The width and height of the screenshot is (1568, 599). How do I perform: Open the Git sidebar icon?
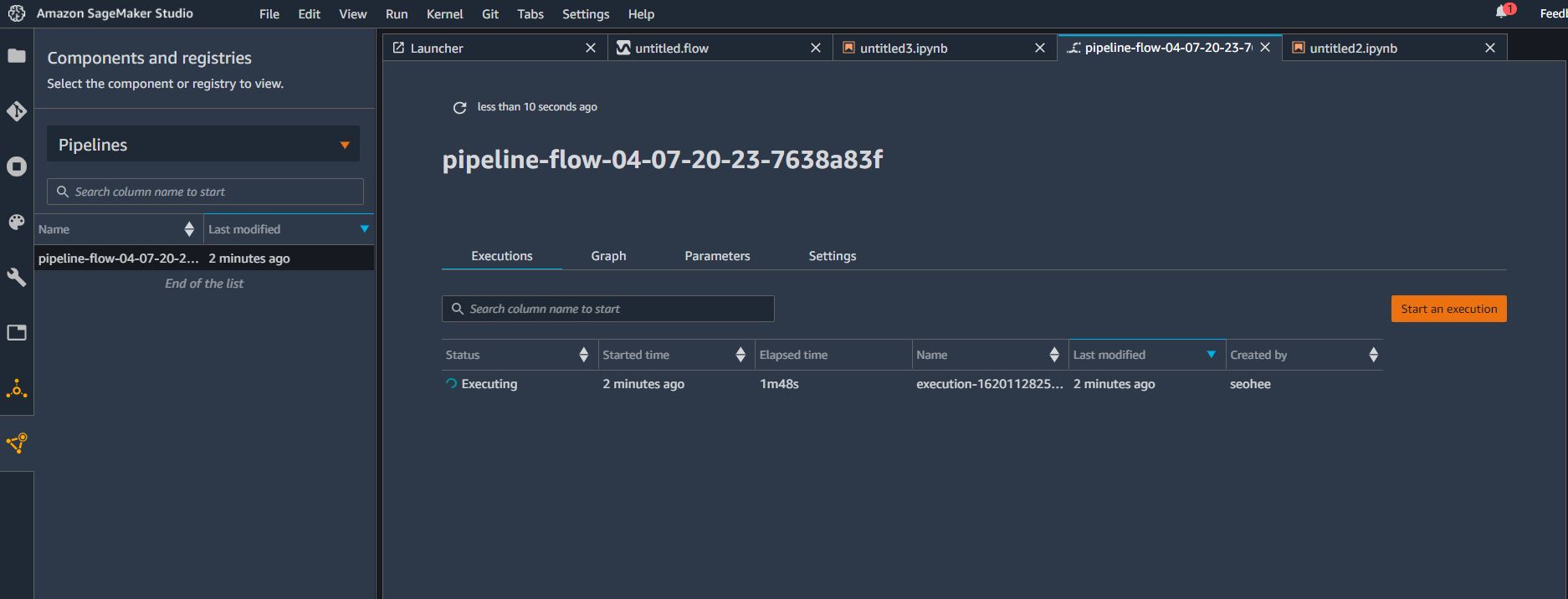point(17,111)
